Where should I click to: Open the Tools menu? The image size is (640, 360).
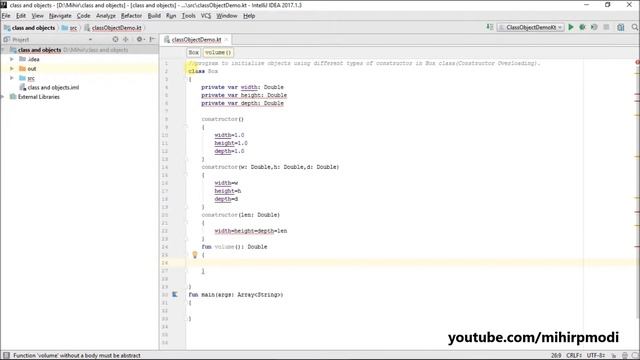[x=188, y=16]
